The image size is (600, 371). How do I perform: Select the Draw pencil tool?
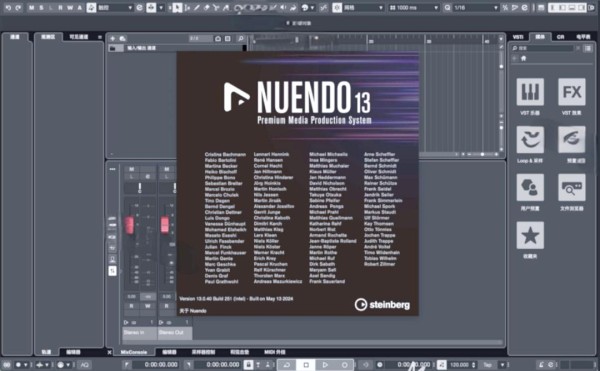tap(197, 8)
